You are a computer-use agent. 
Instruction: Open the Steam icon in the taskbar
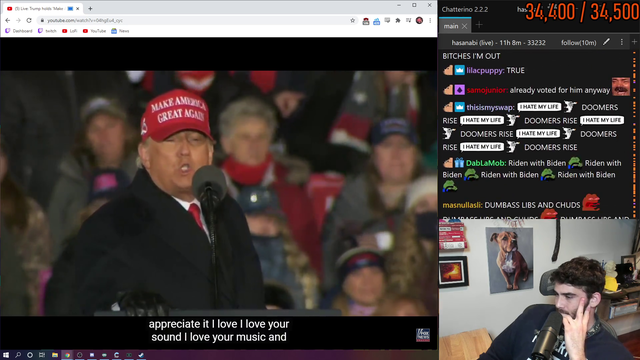click(x=141, y=355)
